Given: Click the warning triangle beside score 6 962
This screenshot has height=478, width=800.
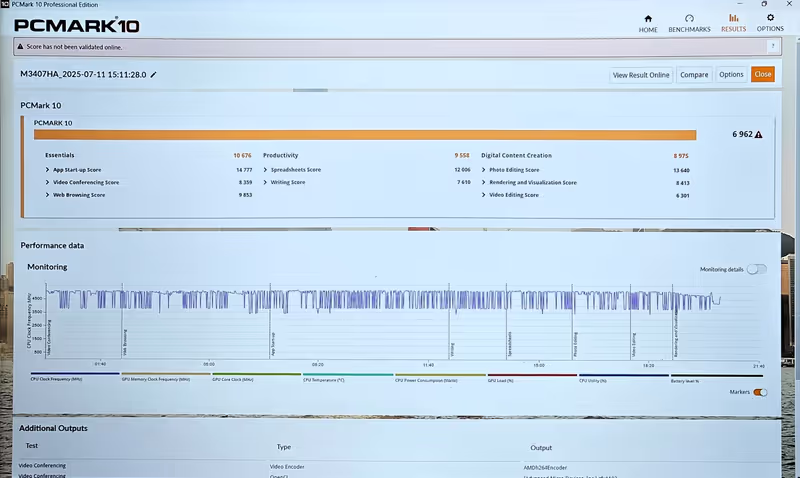Looking at the screenshot, I should (x=758, y=134).
